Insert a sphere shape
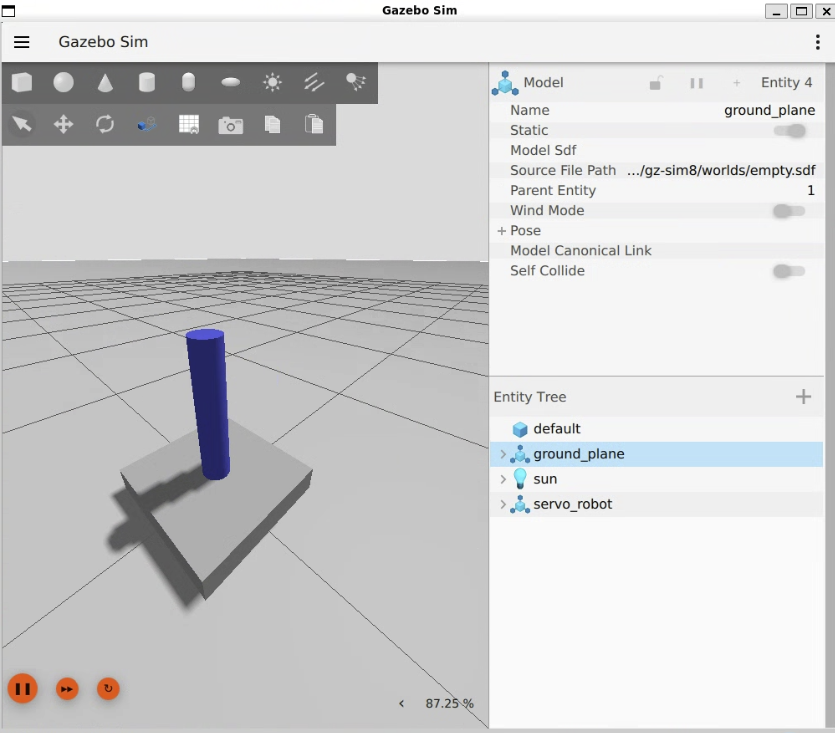The width and height of the screenshot is (835, 733). (x=64, y=83)
